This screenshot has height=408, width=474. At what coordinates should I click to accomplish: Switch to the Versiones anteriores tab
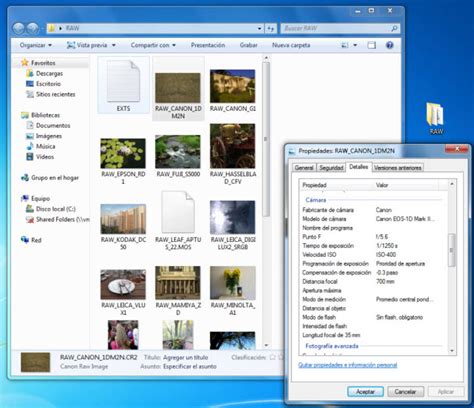click(398, 168)
